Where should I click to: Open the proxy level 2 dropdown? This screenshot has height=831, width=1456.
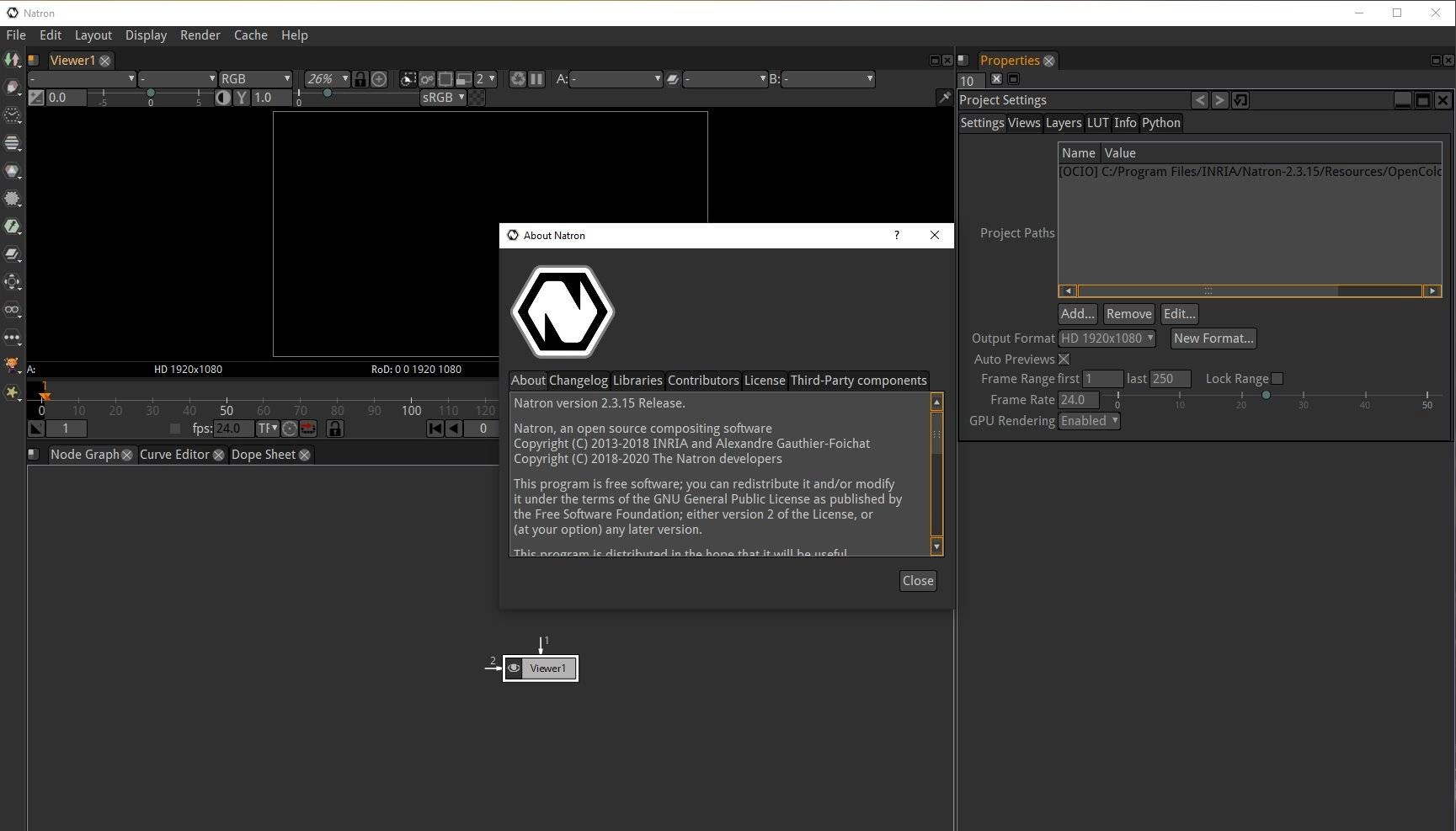pos(485,79)
